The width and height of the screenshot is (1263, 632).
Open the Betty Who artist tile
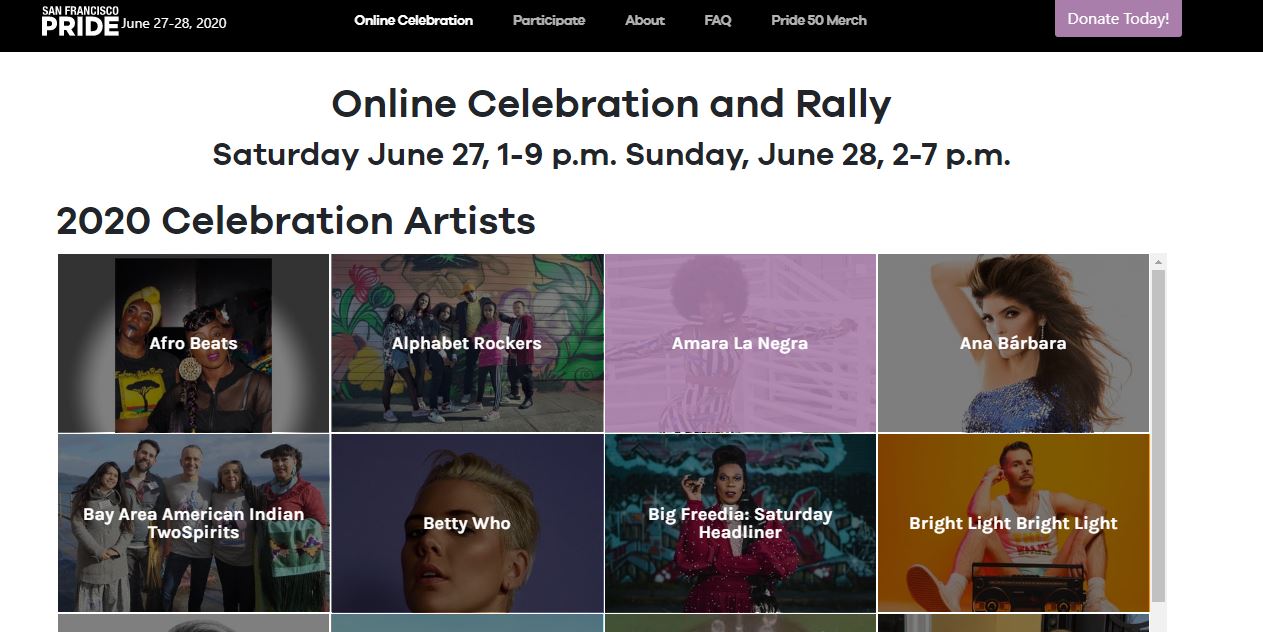(x=467, y=570)
